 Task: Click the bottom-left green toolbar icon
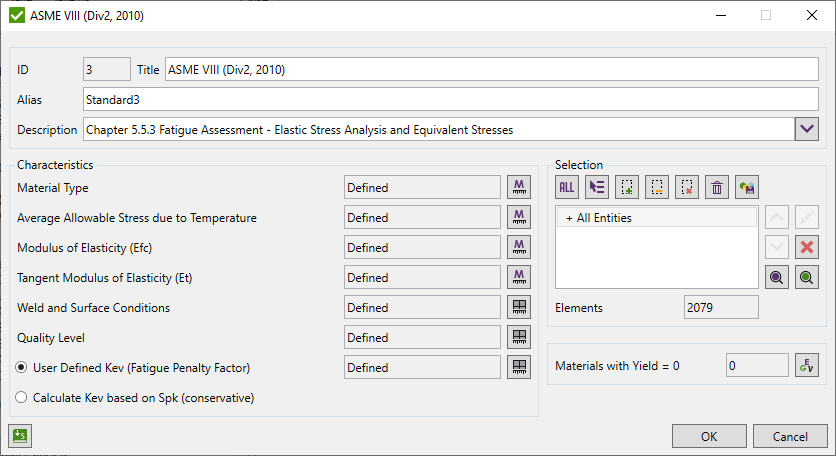tap(20, 436)
